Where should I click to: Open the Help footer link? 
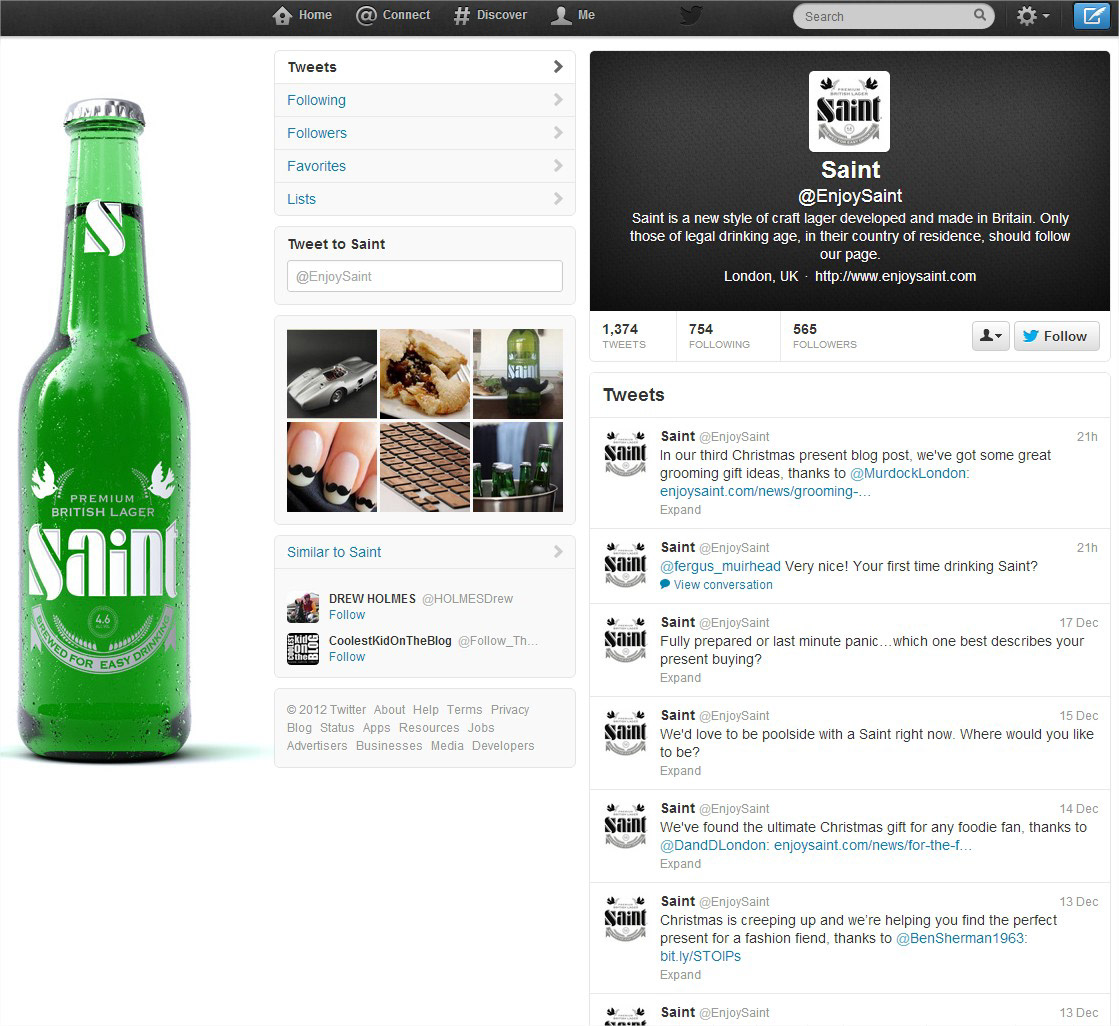click(x=425, y=710)
